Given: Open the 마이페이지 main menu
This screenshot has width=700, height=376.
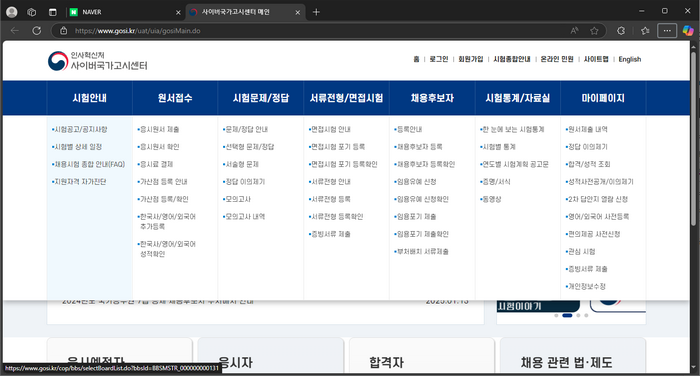Looking at the screenshot, I should click(x=603, y=98).
